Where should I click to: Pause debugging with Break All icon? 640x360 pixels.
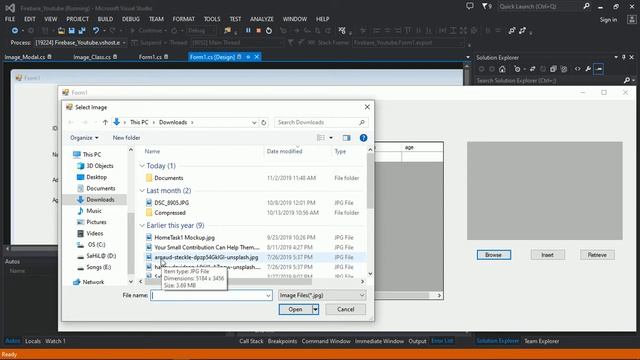248,31
